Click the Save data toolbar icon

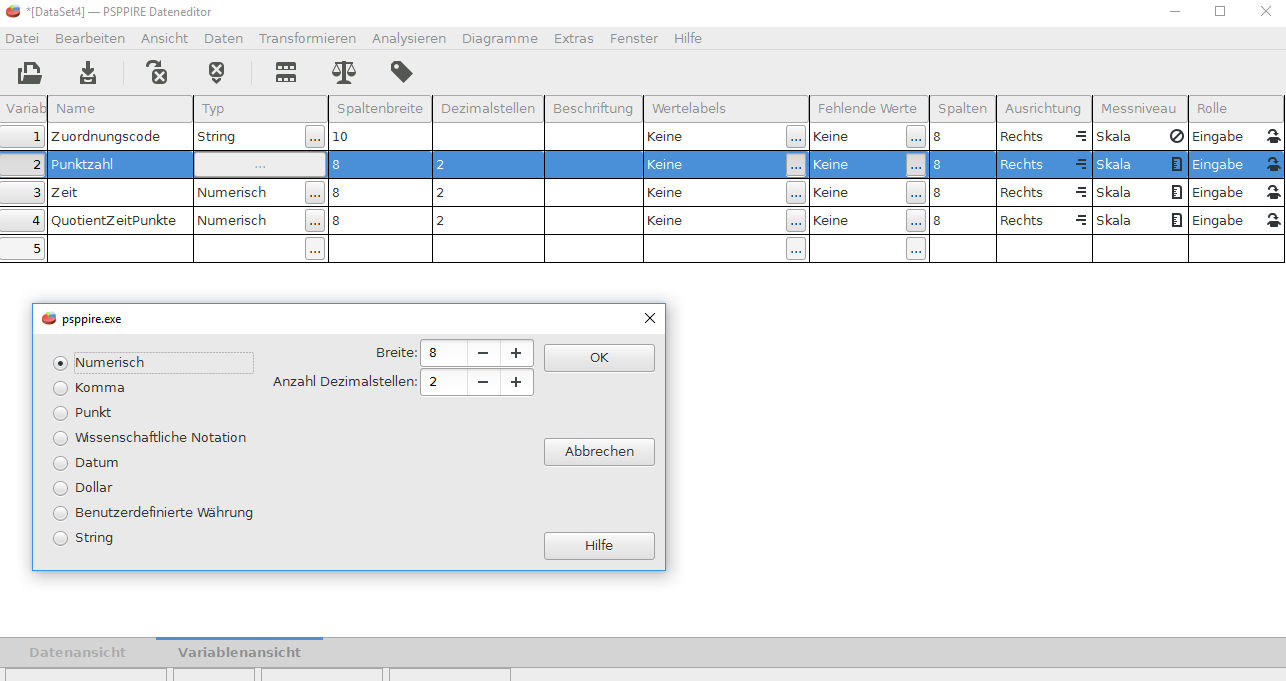pyautogui.click(x=88, y=72)
